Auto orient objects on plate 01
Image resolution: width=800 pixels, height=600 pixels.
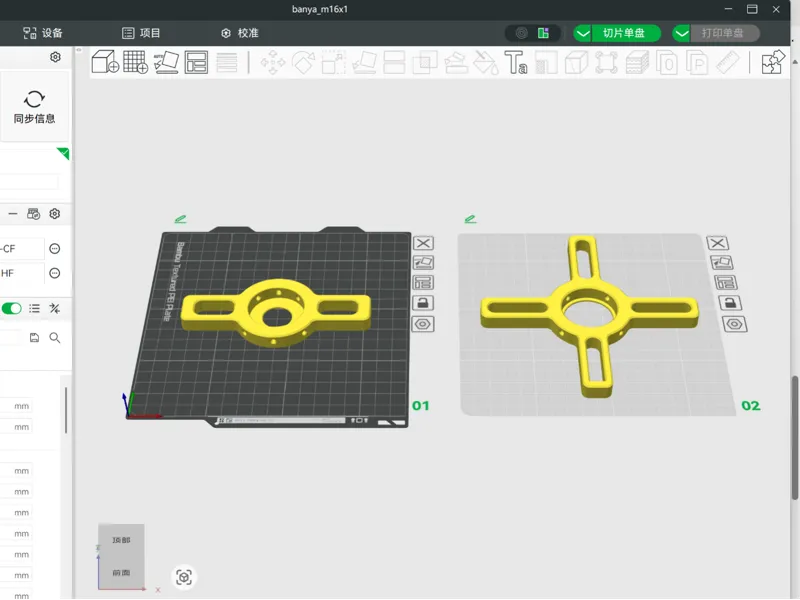423,263
